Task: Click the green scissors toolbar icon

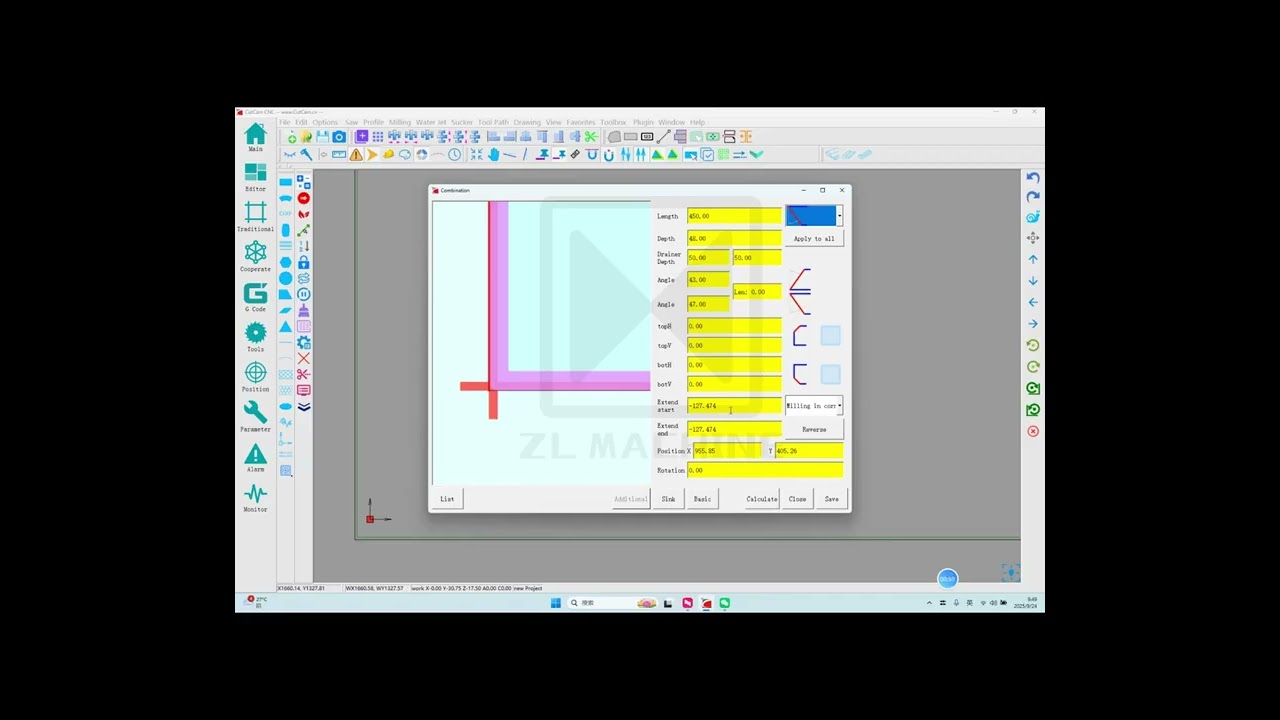Action: (x=591, y=137)
